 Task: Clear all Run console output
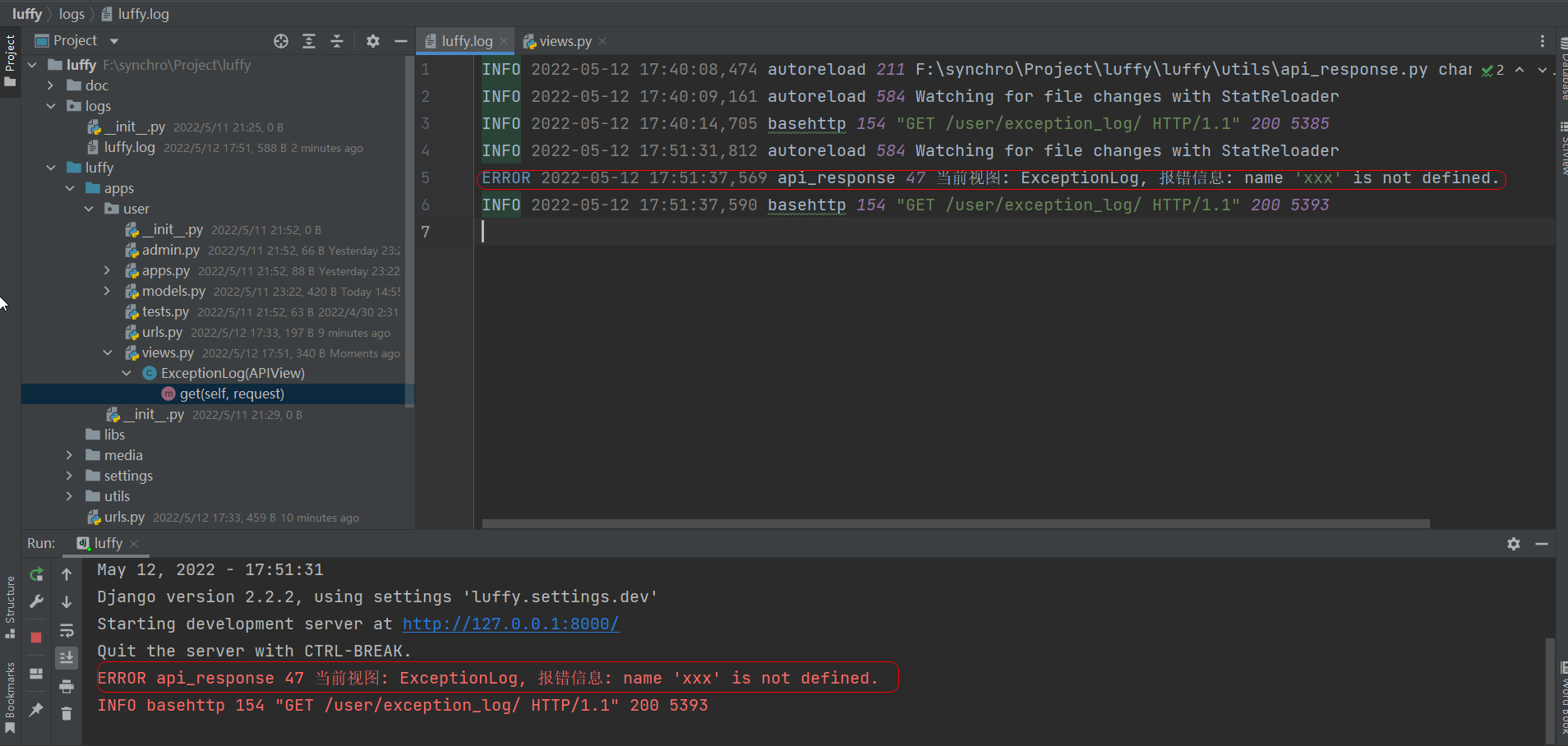67,714
